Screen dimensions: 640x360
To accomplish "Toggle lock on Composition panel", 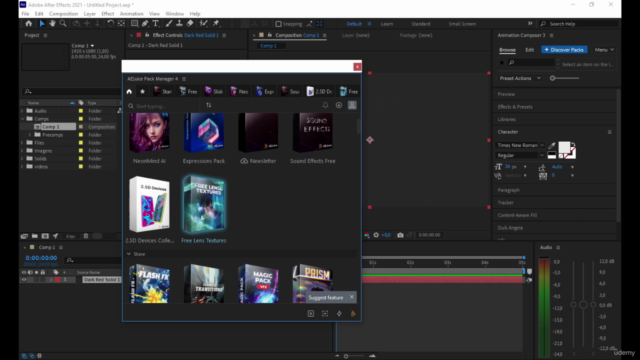I will pos(269,35).
